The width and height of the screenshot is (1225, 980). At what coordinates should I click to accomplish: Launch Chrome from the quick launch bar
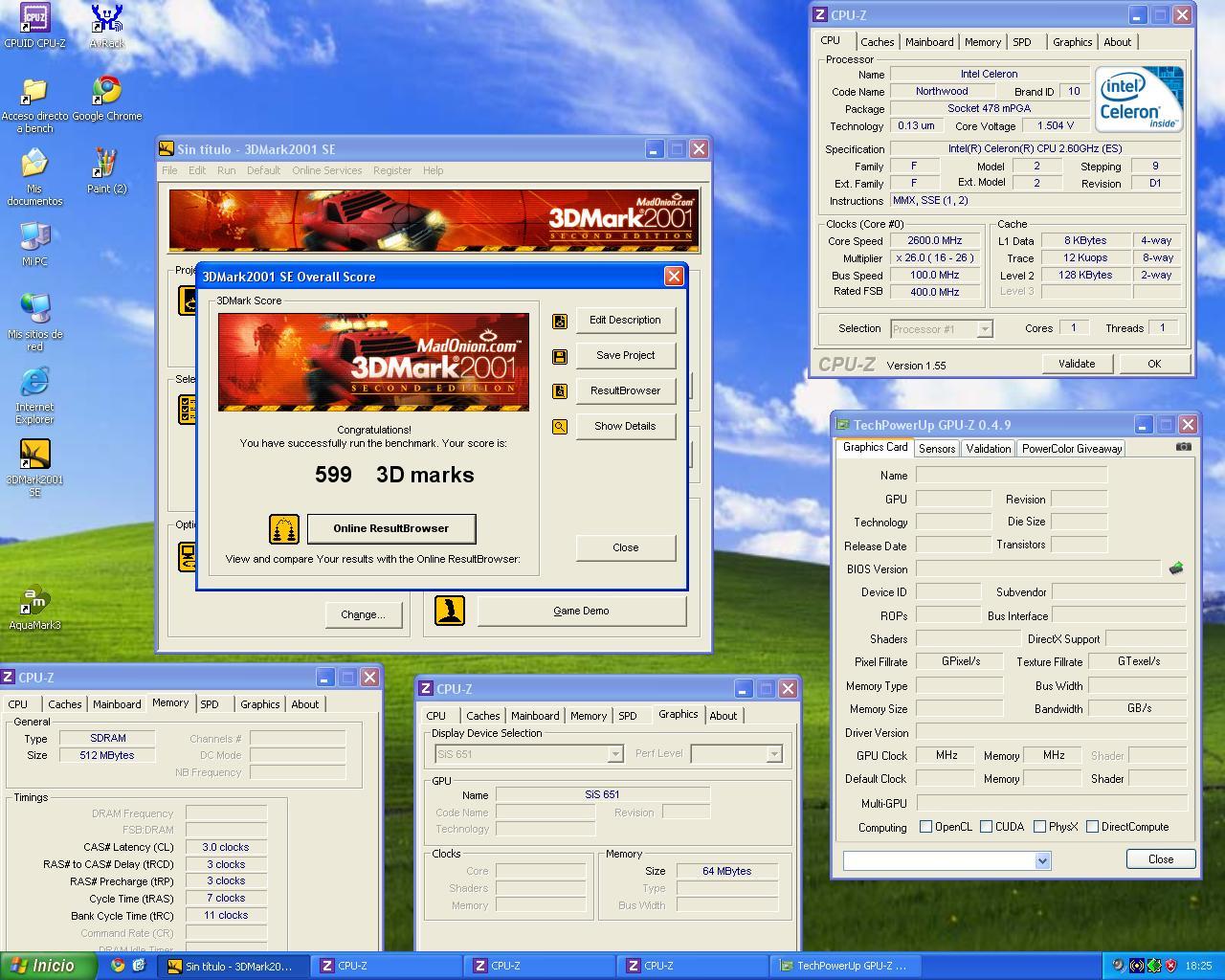tap(118, 966)
